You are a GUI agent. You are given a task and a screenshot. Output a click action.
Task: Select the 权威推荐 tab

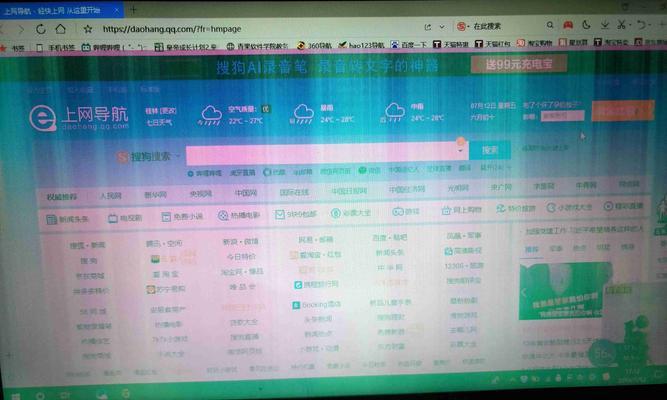pos(62,197)
